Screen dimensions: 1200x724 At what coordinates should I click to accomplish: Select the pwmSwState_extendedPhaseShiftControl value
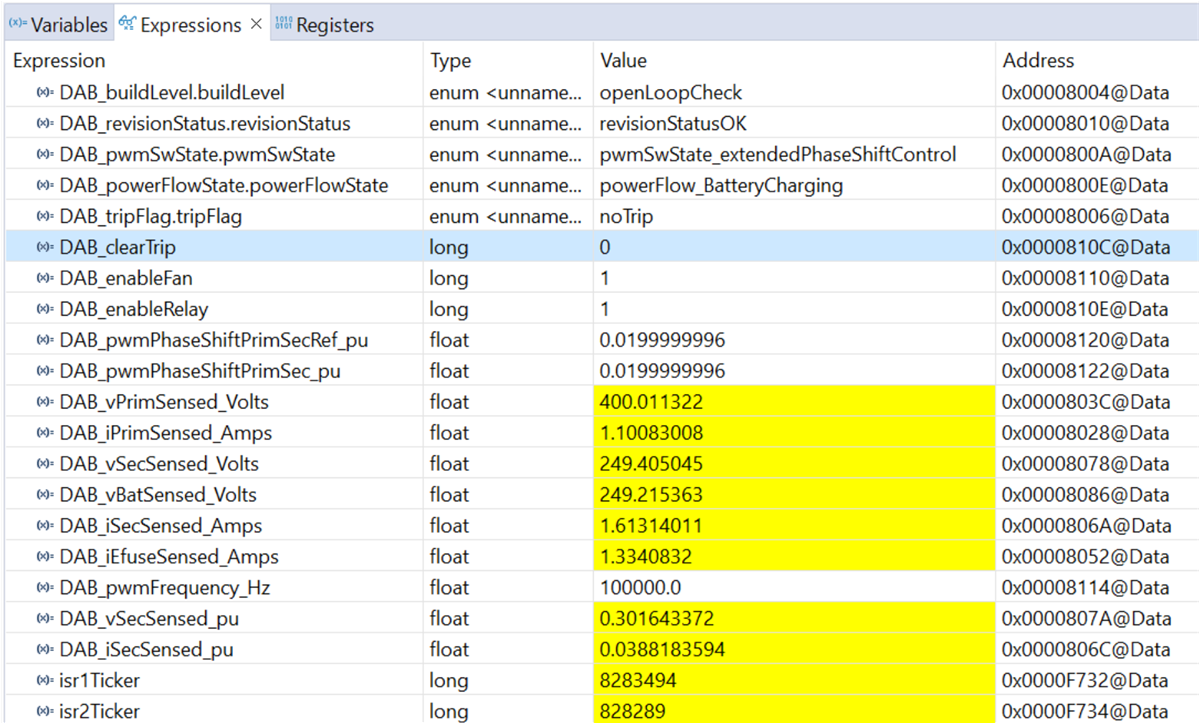click(777, 155)
